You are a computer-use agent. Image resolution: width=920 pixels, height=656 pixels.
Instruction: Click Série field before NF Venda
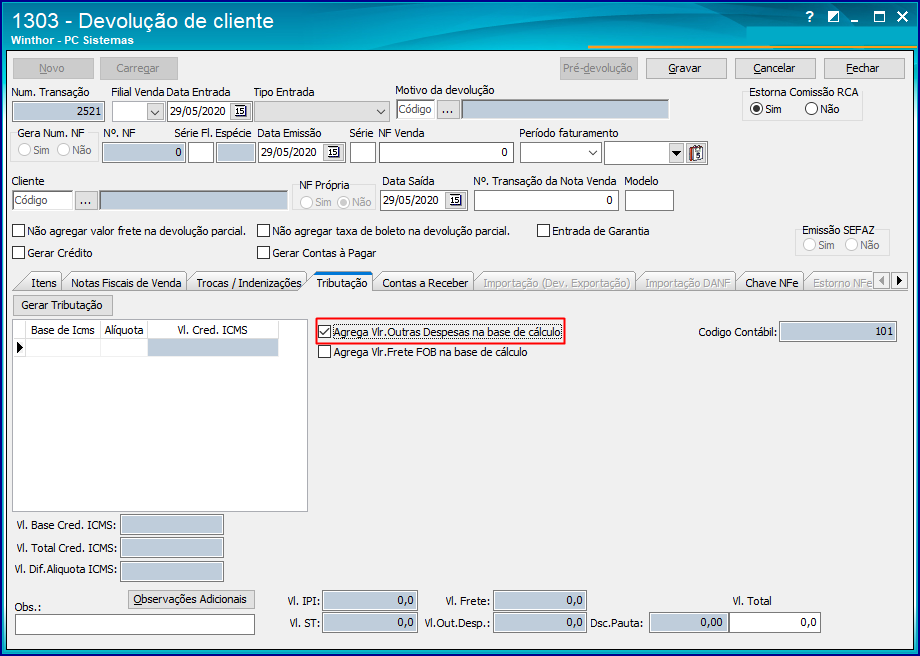(x=362, y=153)
